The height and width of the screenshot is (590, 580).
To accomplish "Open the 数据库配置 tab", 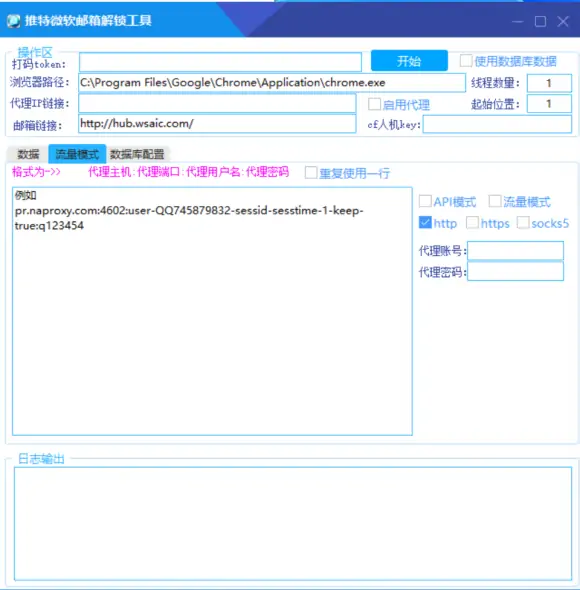I will pos(137,154).
